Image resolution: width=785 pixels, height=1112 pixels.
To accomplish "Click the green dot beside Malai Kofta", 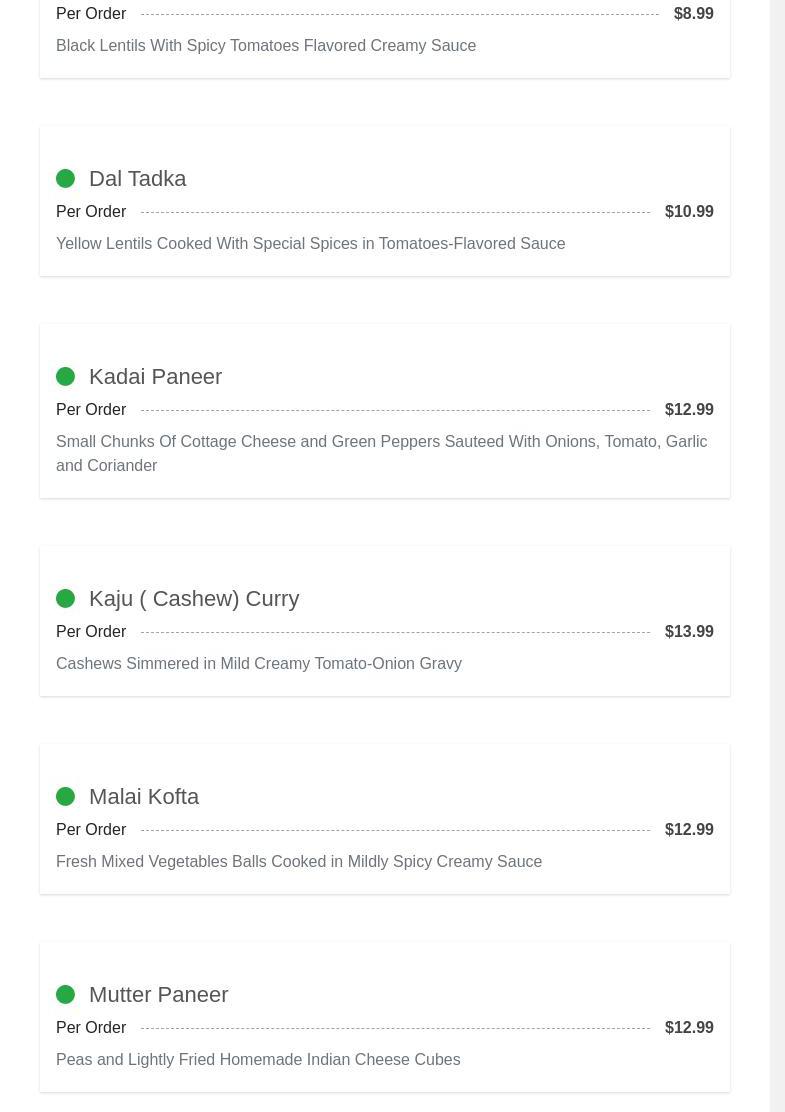I will point(65,796).
